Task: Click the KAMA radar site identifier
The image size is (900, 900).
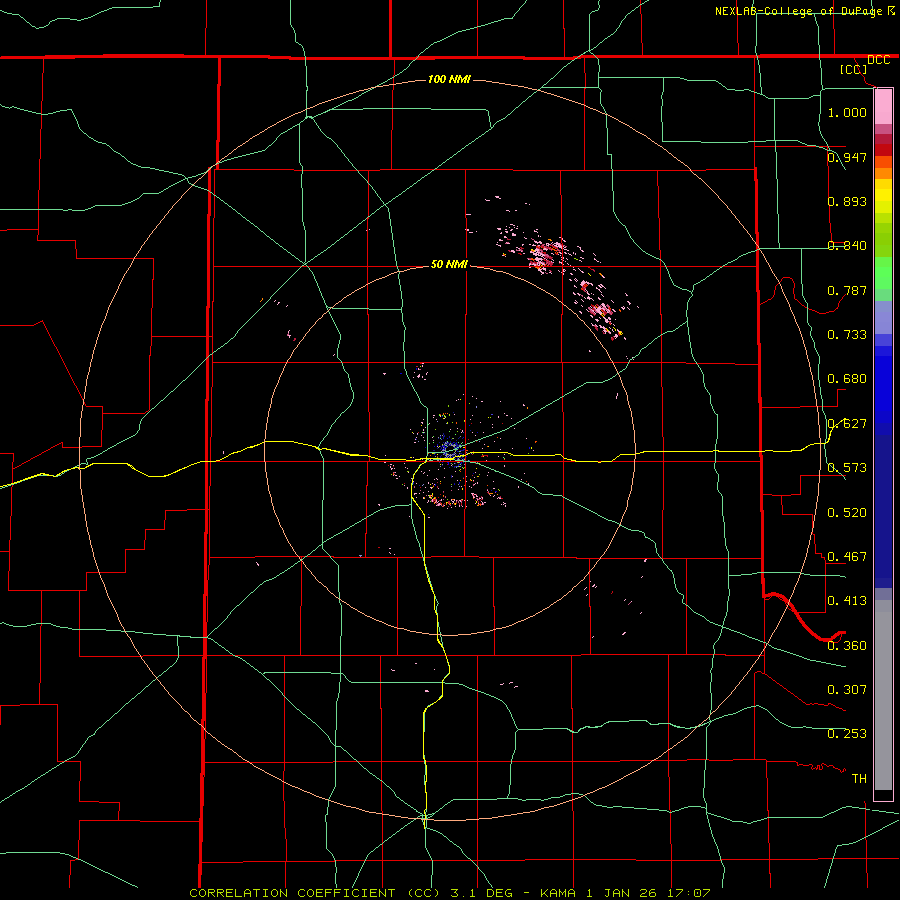Action: tap(558, 893)
